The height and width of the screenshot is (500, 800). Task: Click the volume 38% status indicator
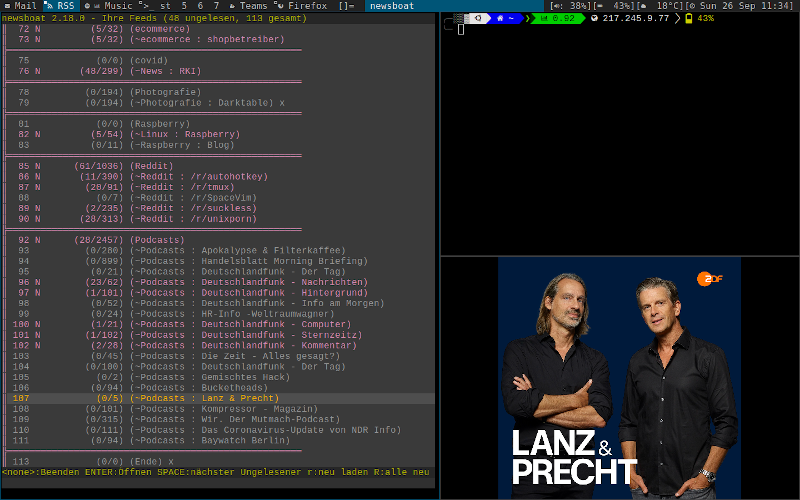(570, 6)
